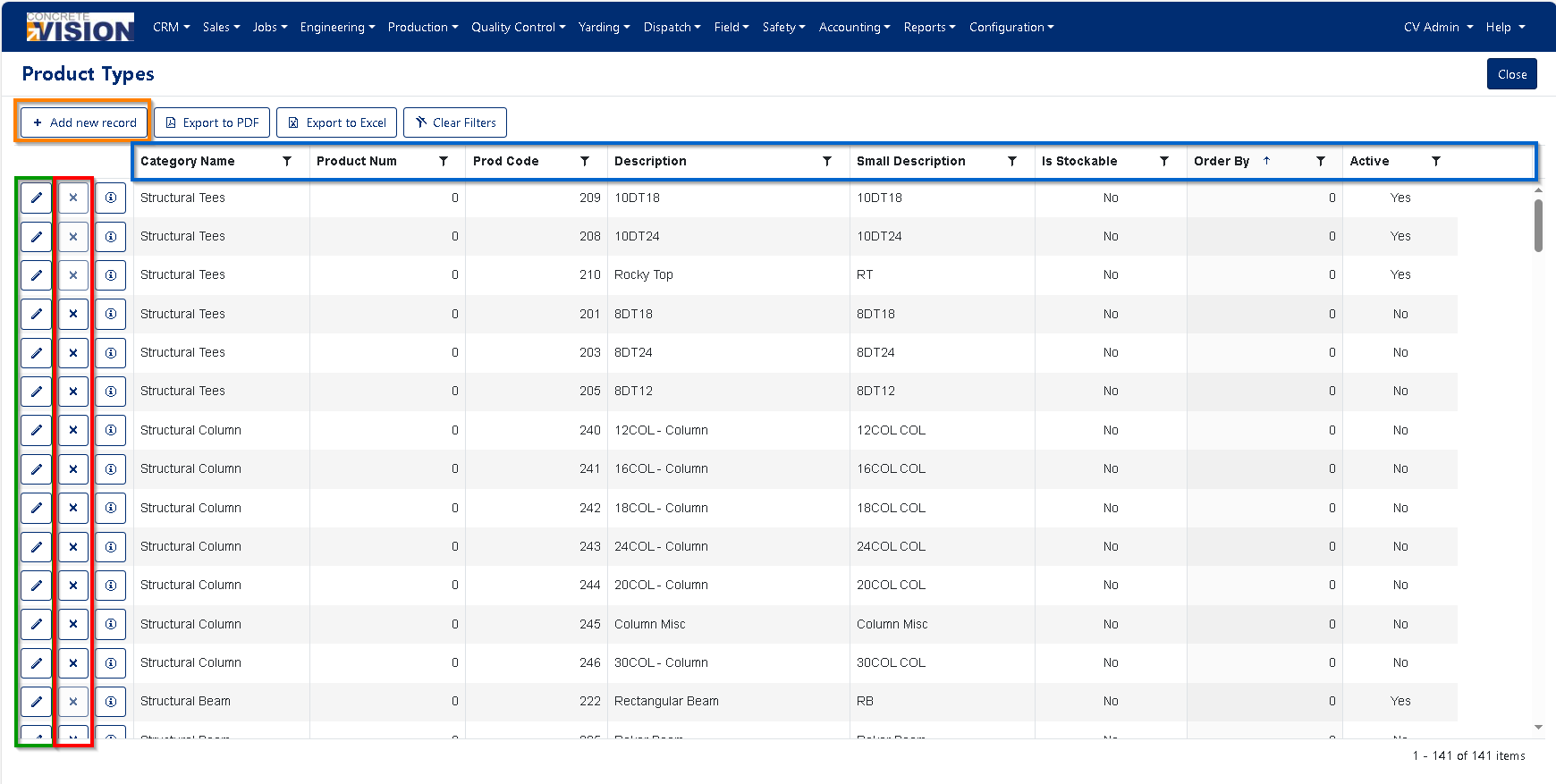The width and height of the screenshot is (1556, 784).
Task: Expand the Dispatch menu
Action: (x=672, y=27)
